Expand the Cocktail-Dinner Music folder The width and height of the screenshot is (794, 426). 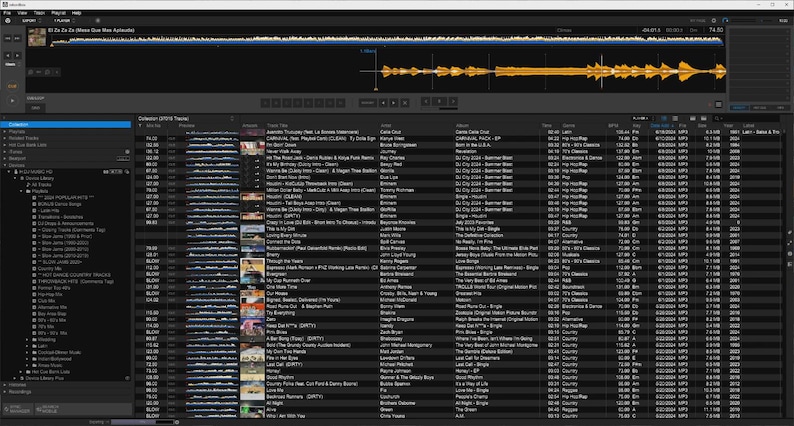point(27,353)
